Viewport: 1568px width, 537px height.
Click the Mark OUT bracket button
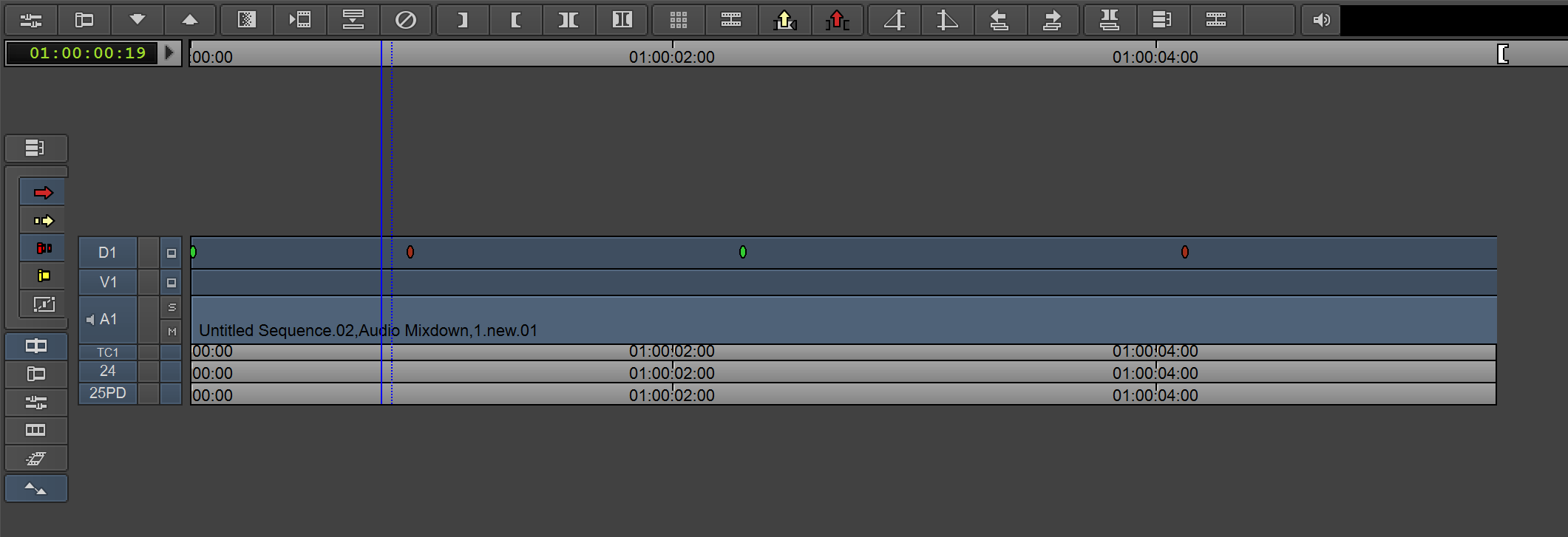tap(463, 20)
